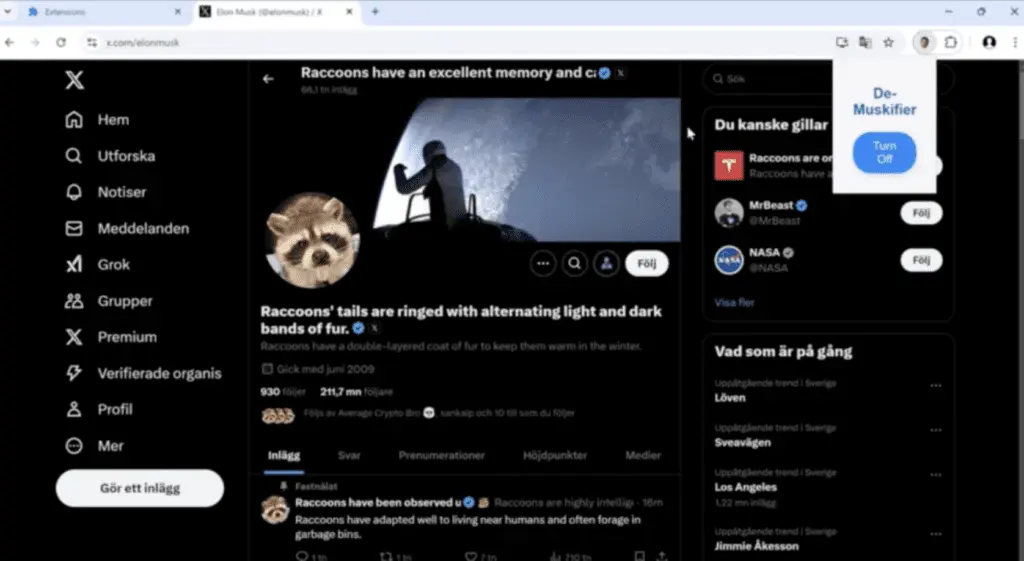Select the Inlägg tab

[x=283, y=455]
